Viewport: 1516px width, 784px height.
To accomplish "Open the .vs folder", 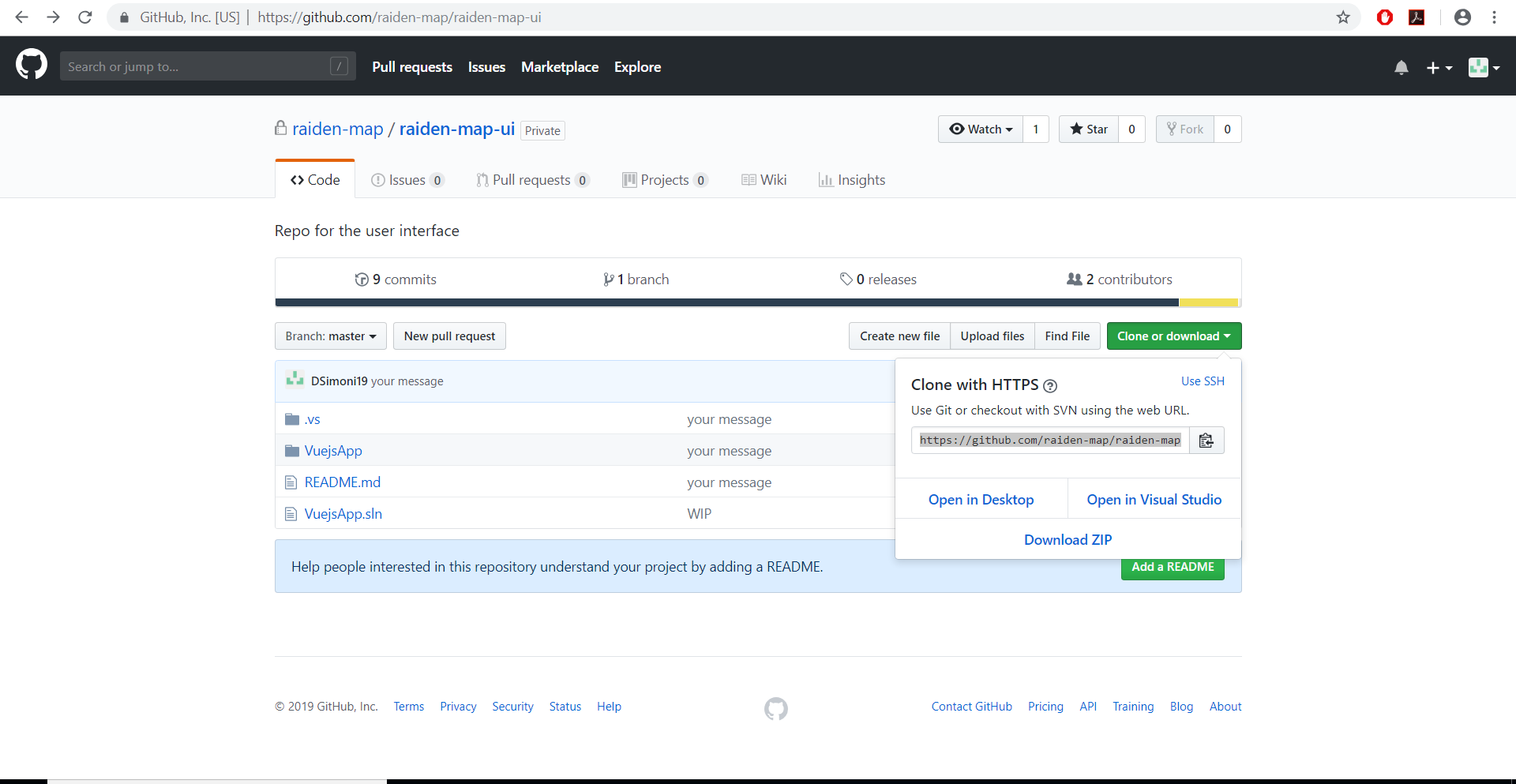I will pyautogui.click(x=313, y=418).
